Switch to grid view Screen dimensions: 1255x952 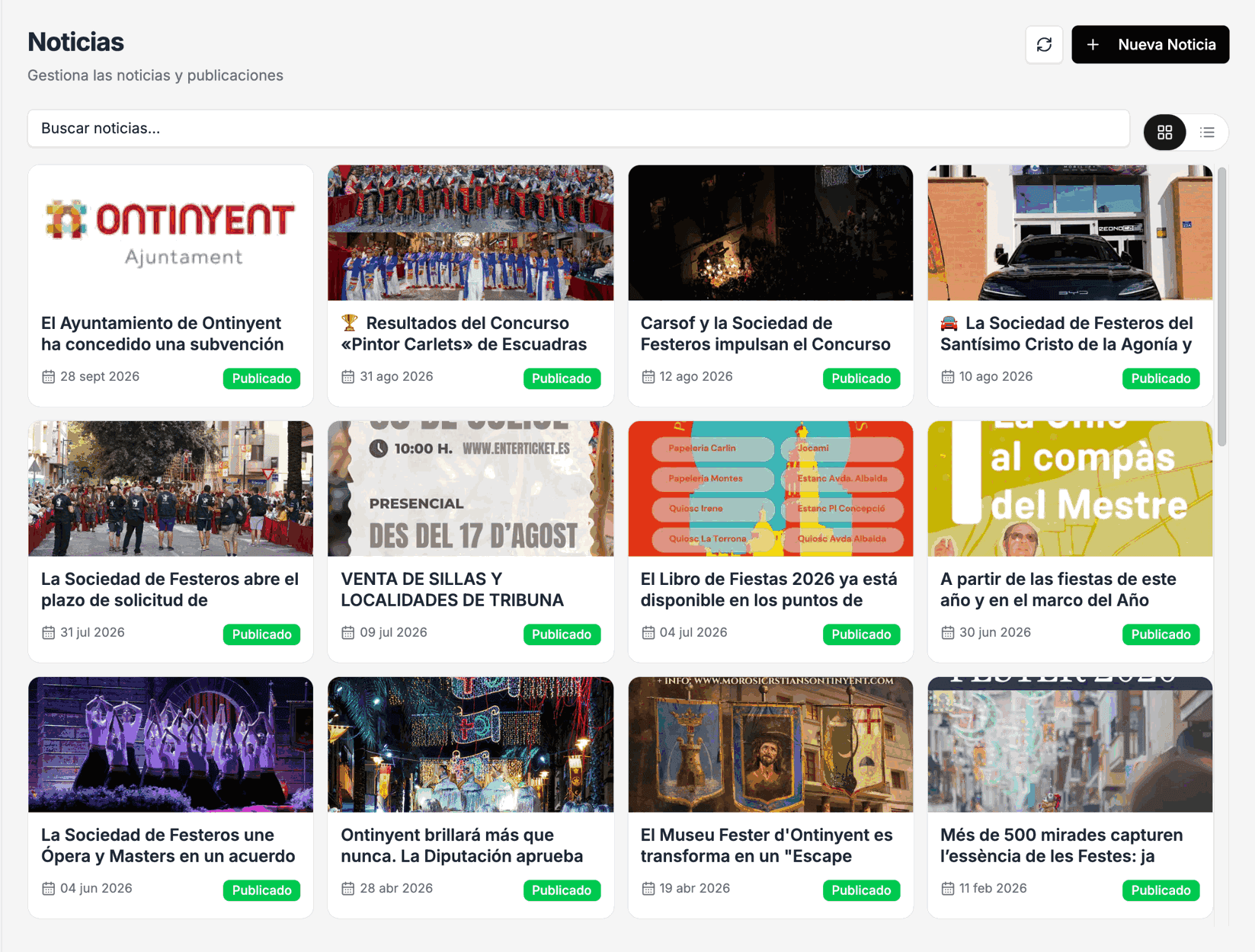(1164, 133)
